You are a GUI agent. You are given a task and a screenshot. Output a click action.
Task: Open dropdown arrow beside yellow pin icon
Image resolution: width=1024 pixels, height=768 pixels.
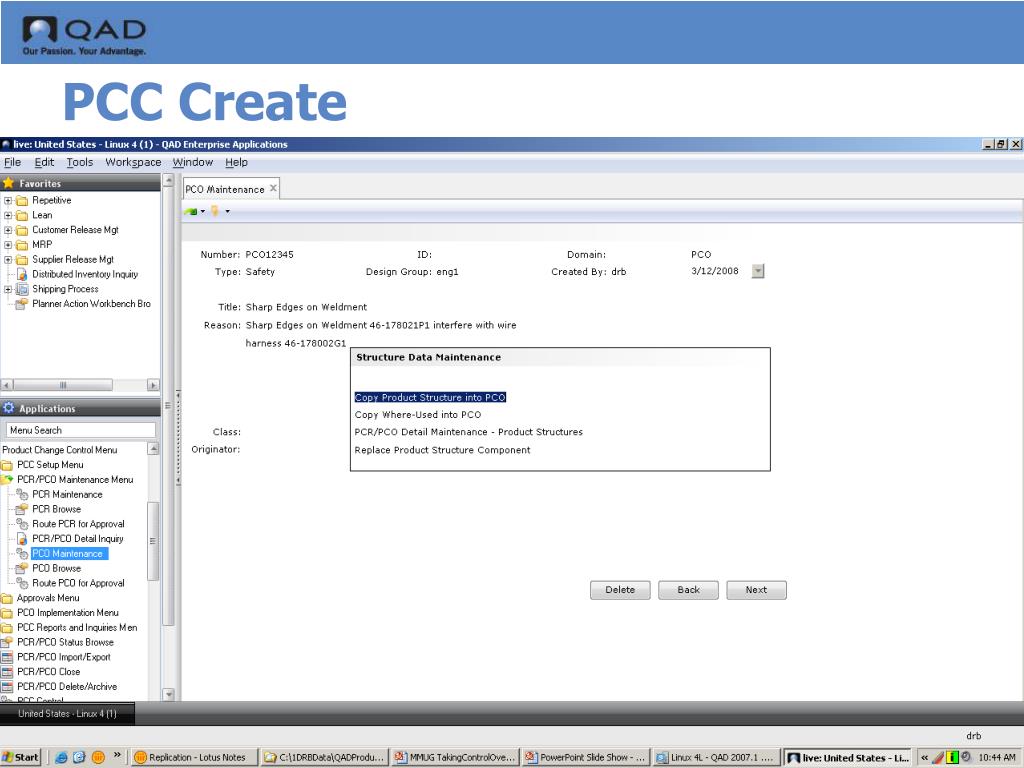227,212
